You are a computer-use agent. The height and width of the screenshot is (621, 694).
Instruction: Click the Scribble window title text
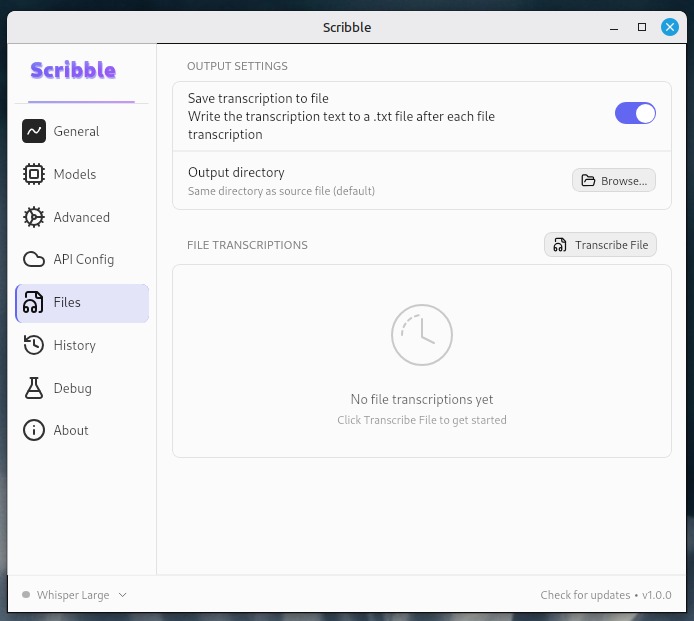(347, 27)
